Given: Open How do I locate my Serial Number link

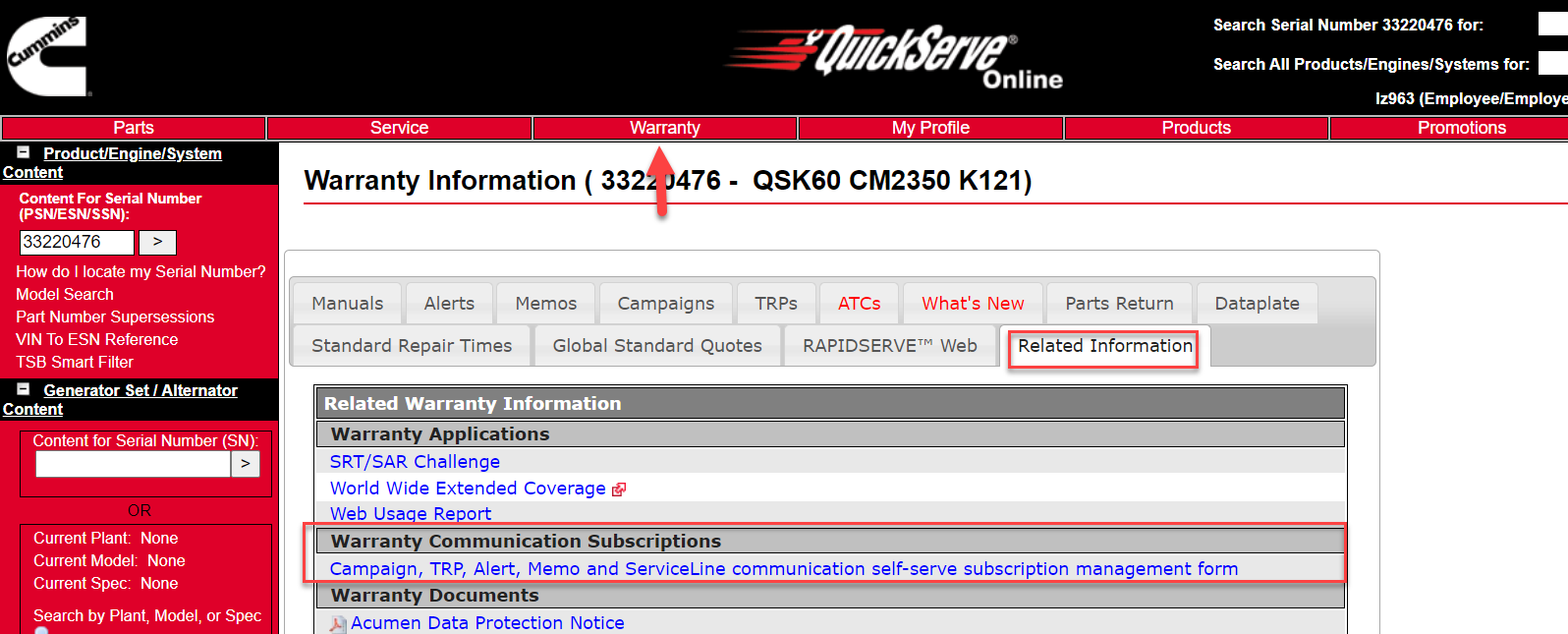Looking at the screenshot, I should (140, 272).
